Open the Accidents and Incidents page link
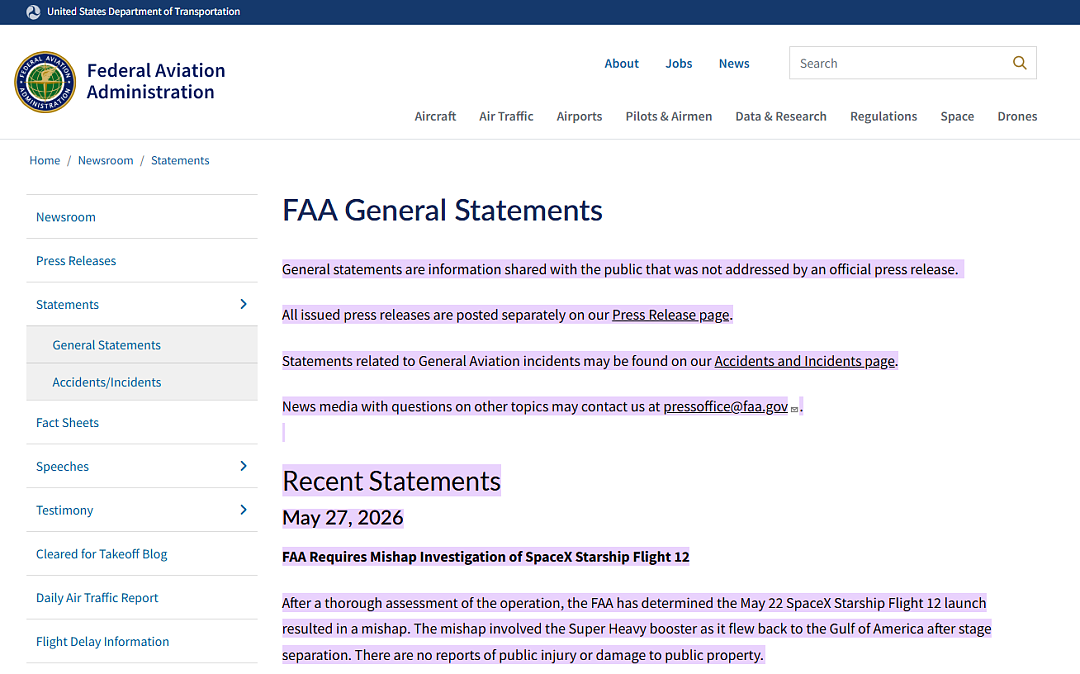This screenshot has height=674, width=1080. (x=804, y=361)
